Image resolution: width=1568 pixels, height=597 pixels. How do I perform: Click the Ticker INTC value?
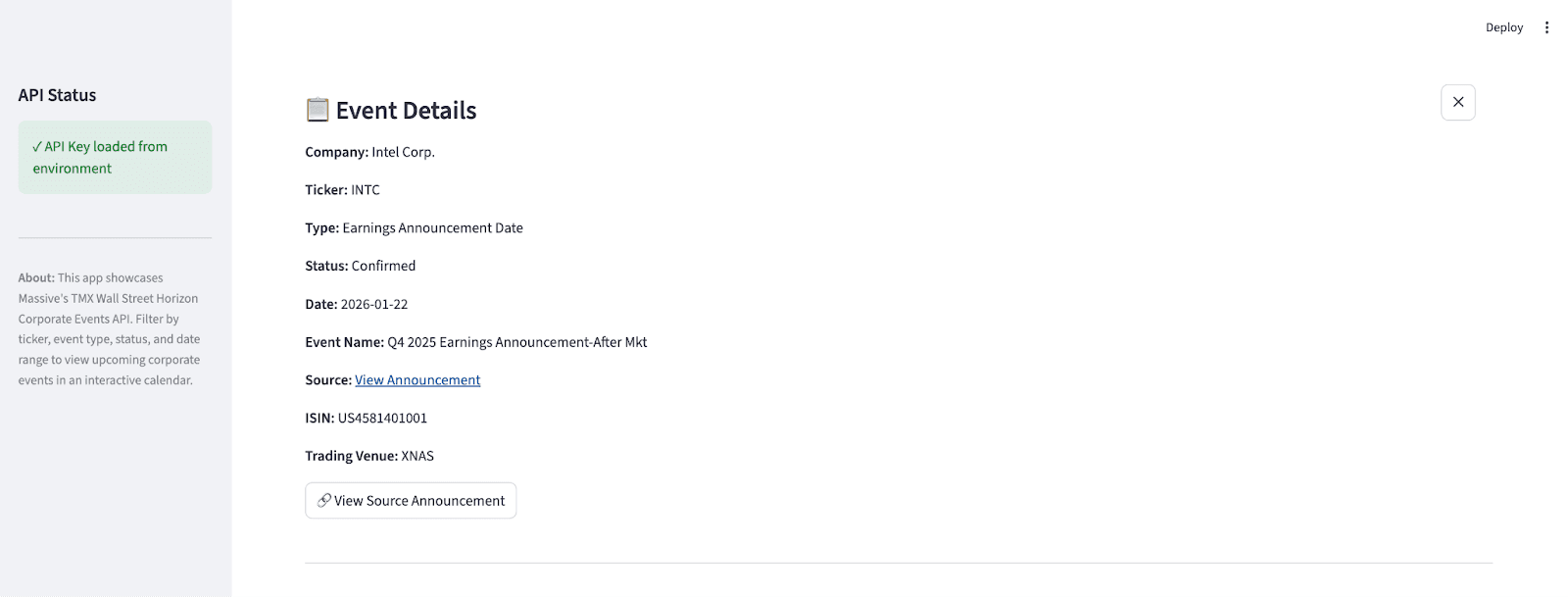tap(366, 190)
